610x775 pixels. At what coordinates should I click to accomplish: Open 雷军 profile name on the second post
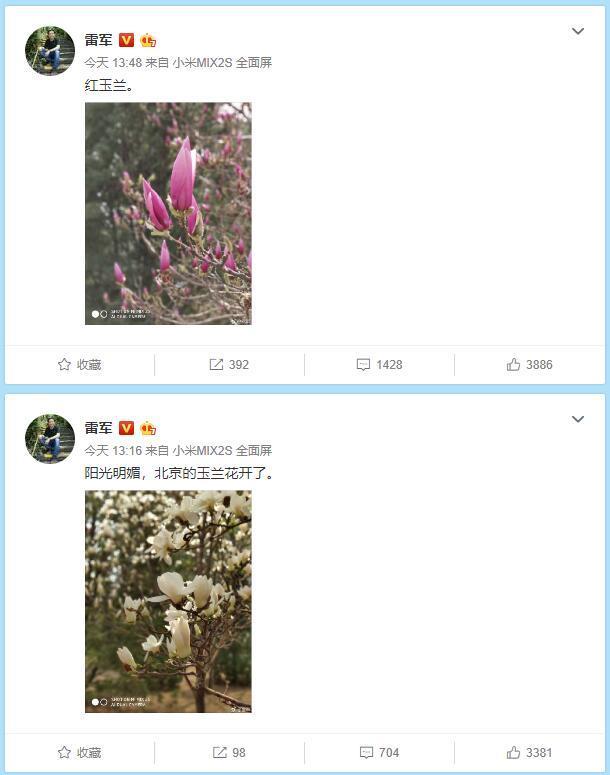(x=98, y=428)
